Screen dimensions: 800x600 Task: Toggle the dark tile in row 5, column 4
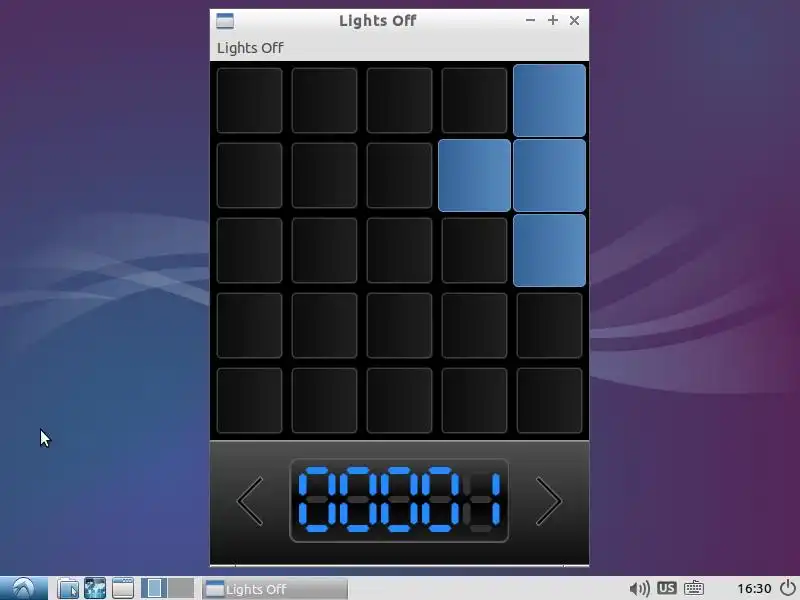point(474,401)
